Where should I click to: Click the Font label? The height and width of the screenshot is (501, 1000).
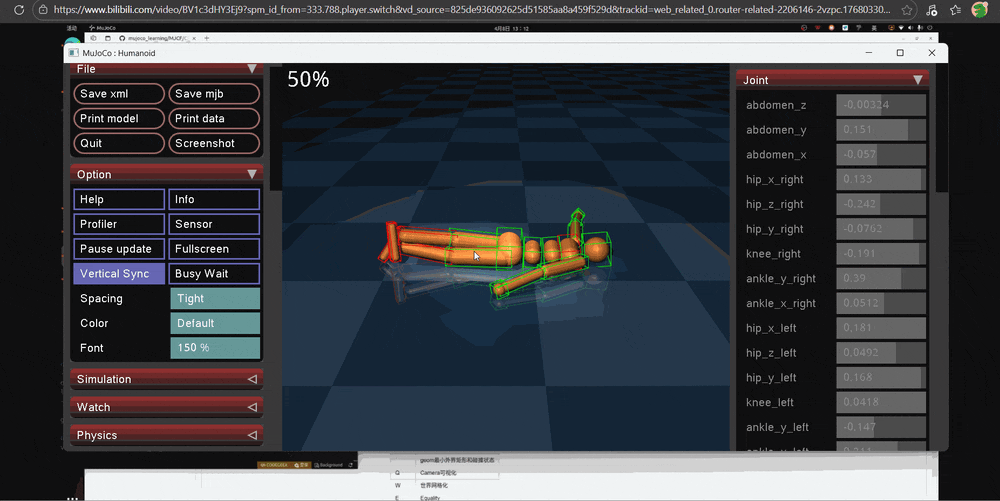pos(91,348)
